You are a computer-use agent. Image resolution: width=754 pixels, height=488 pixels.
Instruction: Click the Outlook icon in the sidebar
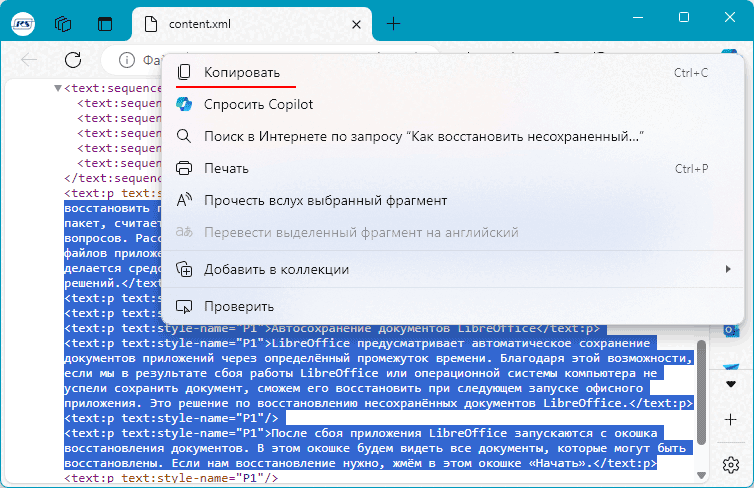click(x=731, y=331)
